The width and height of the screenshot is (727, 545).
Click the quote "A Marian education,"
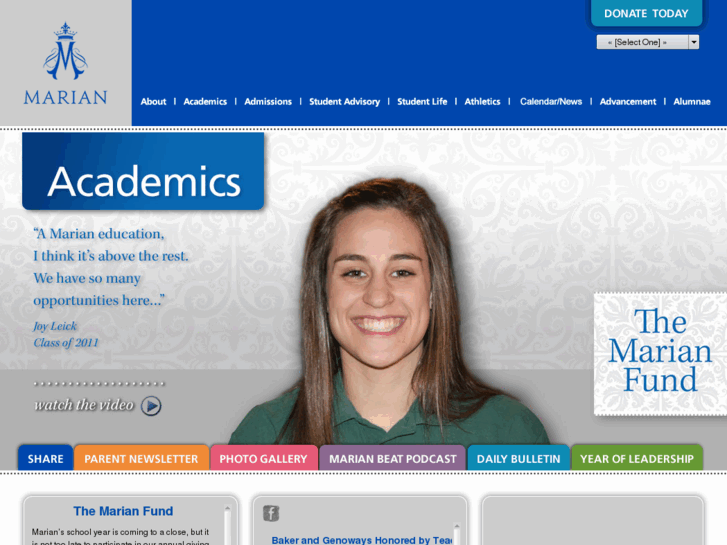[99, 233]
